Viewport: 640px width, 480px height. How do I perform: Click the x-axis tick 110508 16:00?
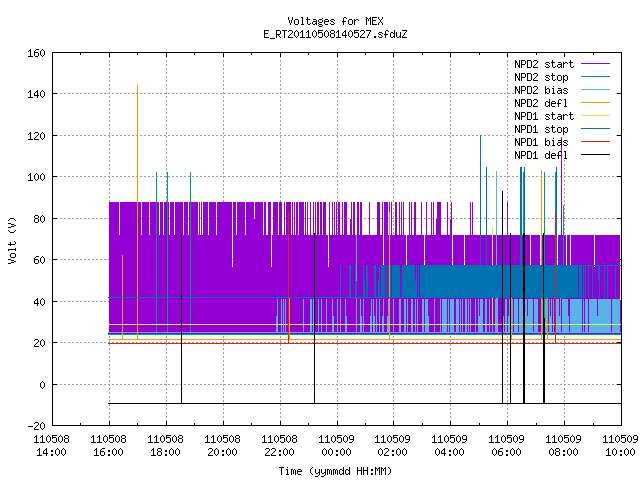pyautogui.click(x=109, y=446)
